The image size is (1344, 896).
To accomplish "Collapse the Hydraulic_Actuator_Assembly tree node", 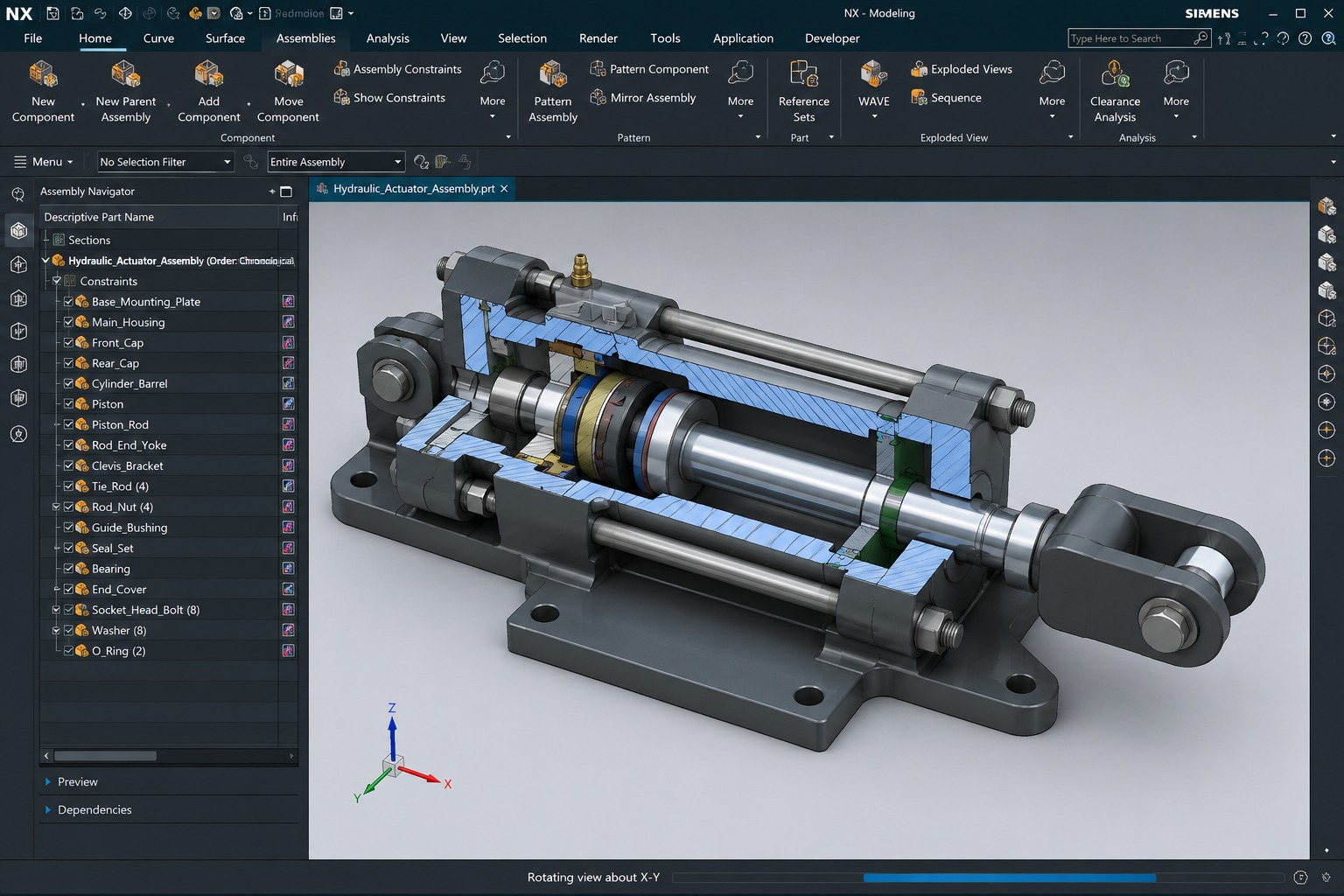I will (45, 260).
